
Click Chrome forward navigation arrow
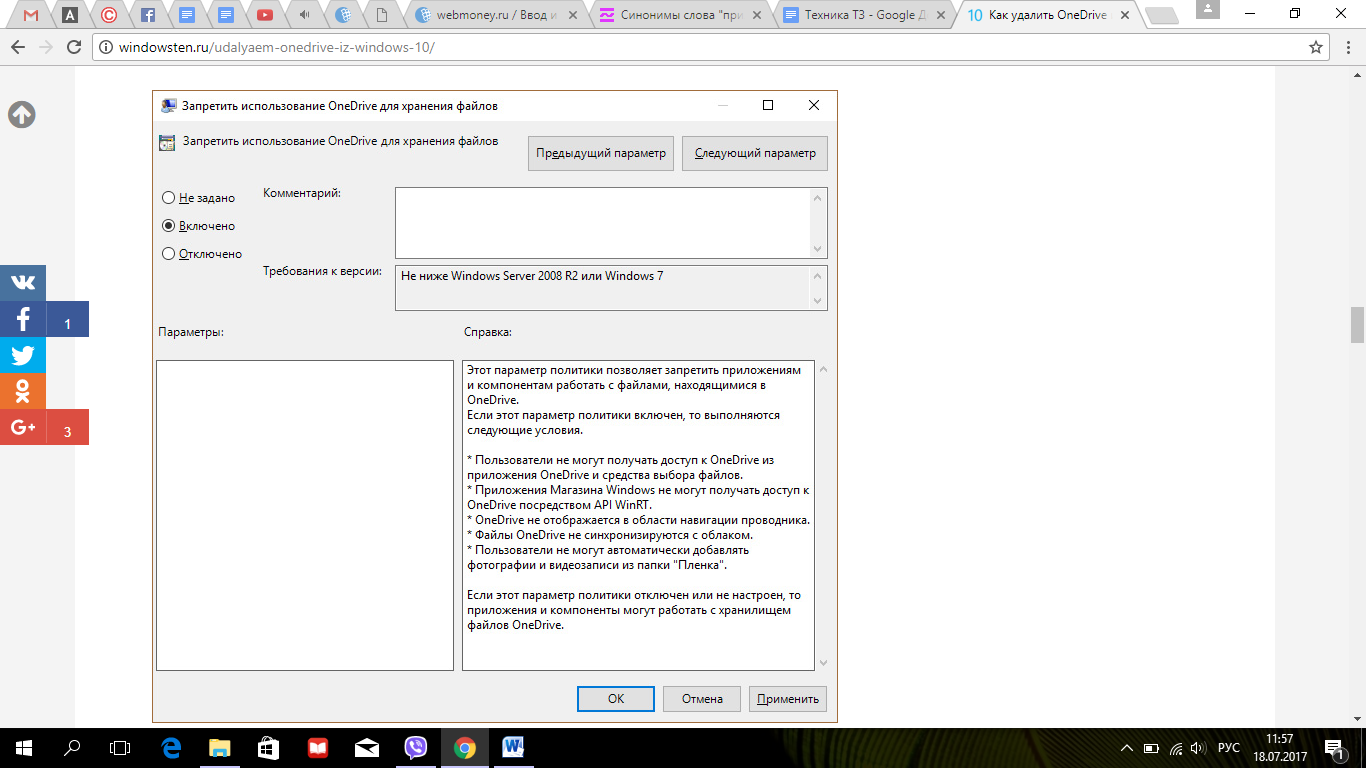pos(46,47)
